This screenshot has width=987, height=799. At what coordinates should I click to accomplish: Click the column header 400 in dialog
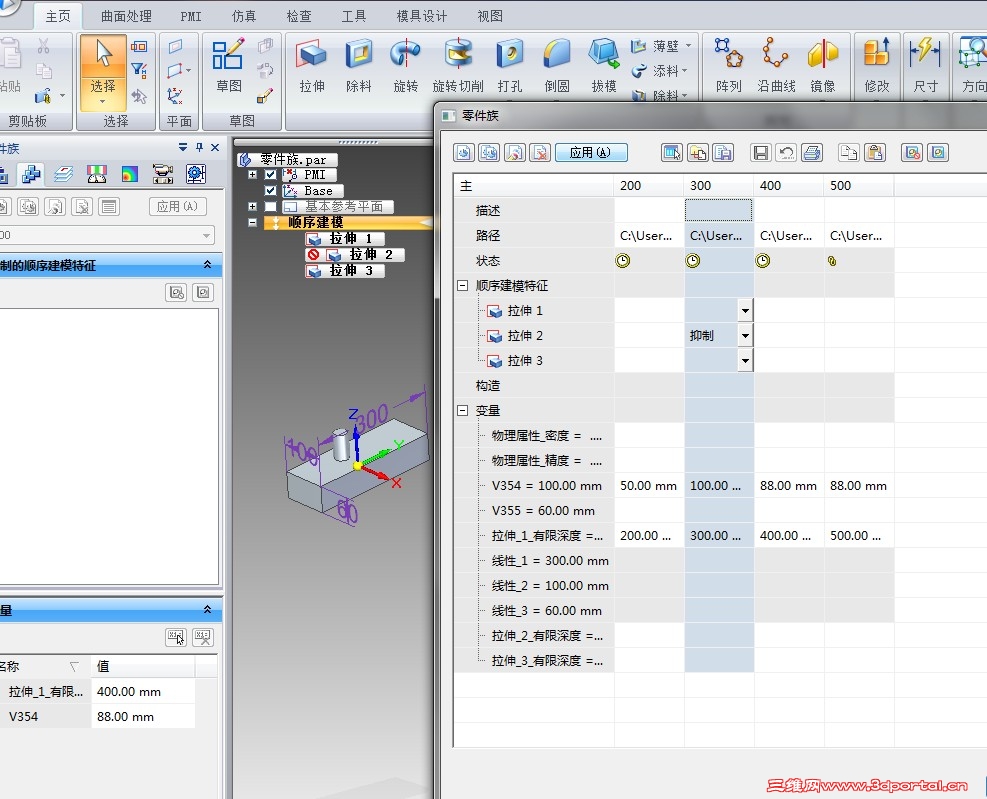point(788,186)
